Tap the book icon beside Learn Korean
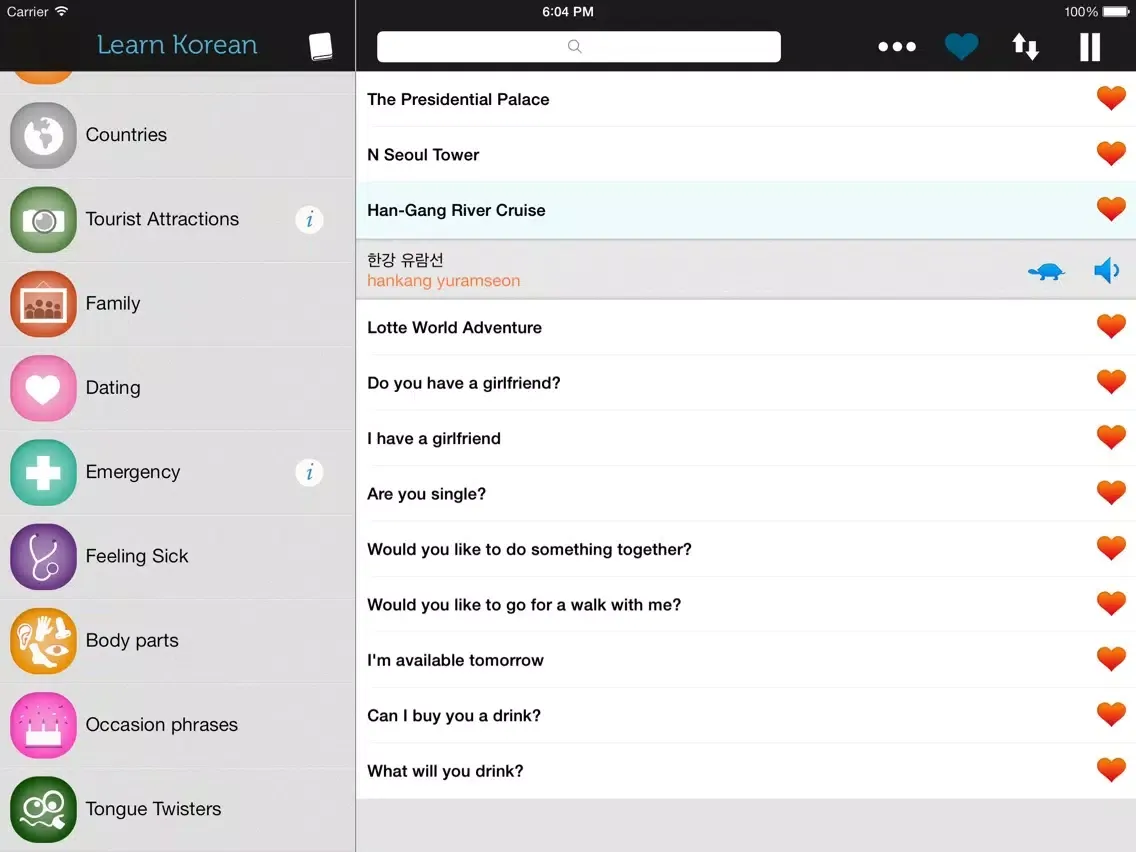The width and height of the screenshot is (1136, 852). point(320,46)
